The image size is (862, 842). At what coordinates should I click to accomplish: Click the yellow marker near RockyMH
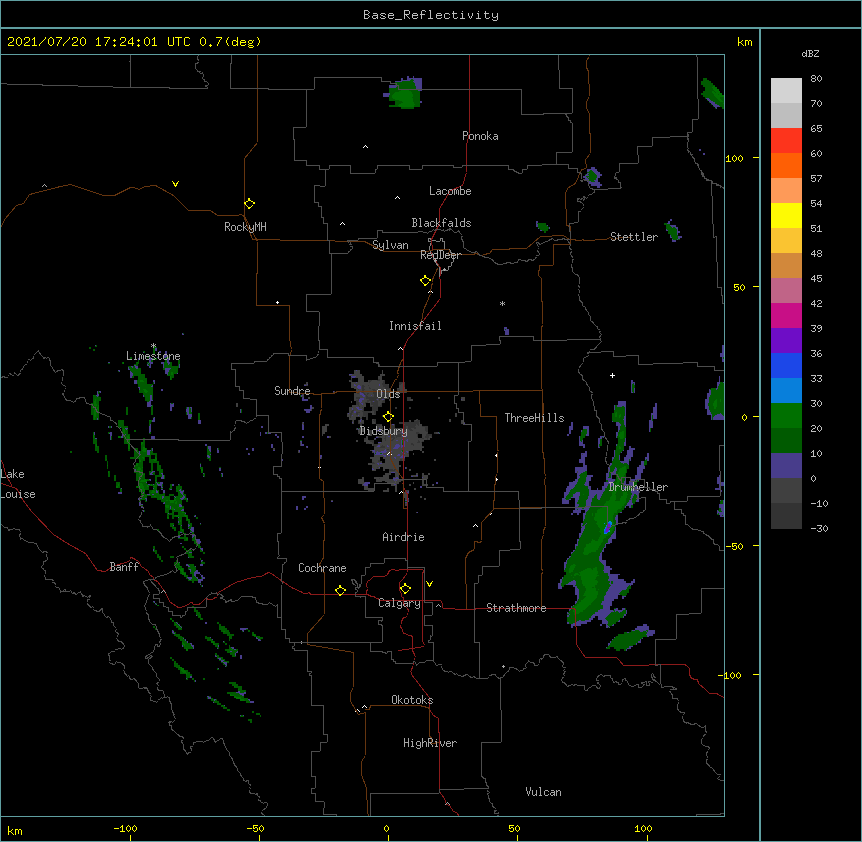(250, 204)
